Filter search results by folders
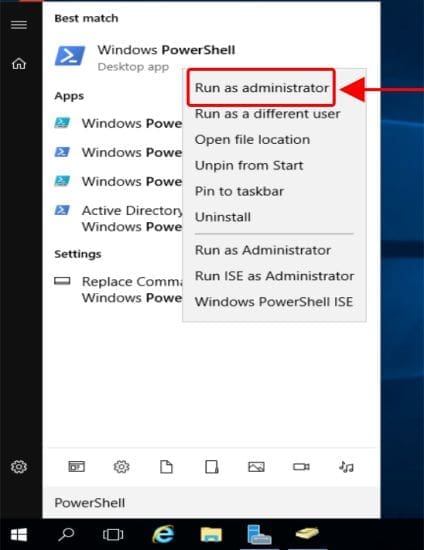The width and height of the screenshot is (424, 550). click(x=211, y=467)
